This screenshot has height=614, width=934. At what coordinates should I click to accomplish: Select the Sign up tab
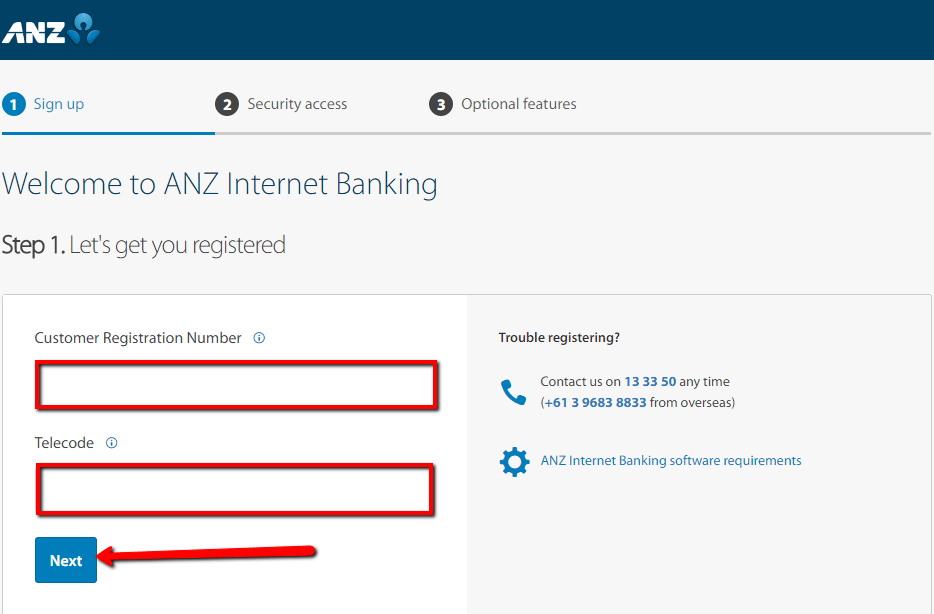(x=57, y=103)
